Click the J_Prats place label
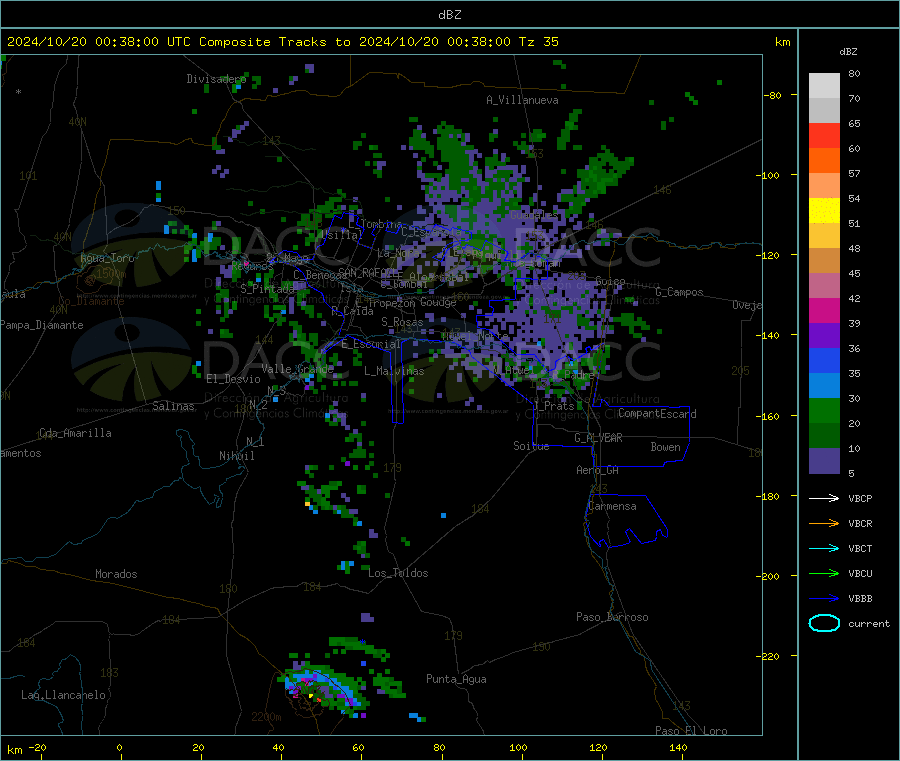The height and width of the screenshot is (761, 900). [x=554, y=406]
